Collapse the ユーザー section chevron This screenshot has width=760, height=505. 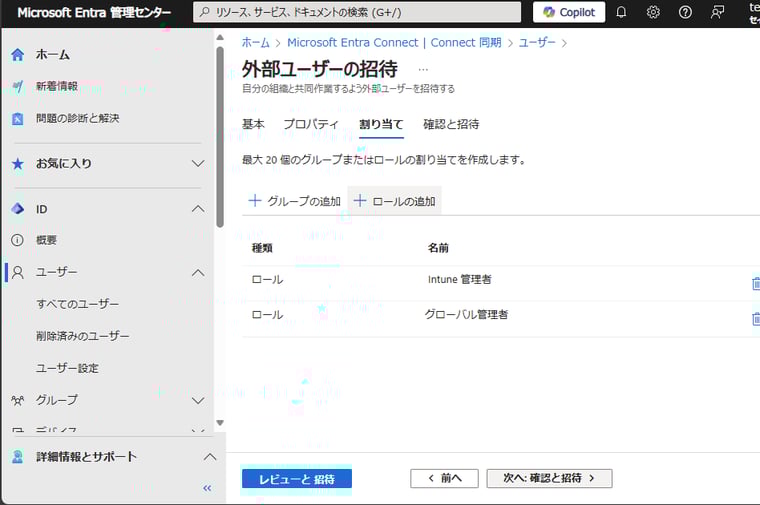coord(198,273)
